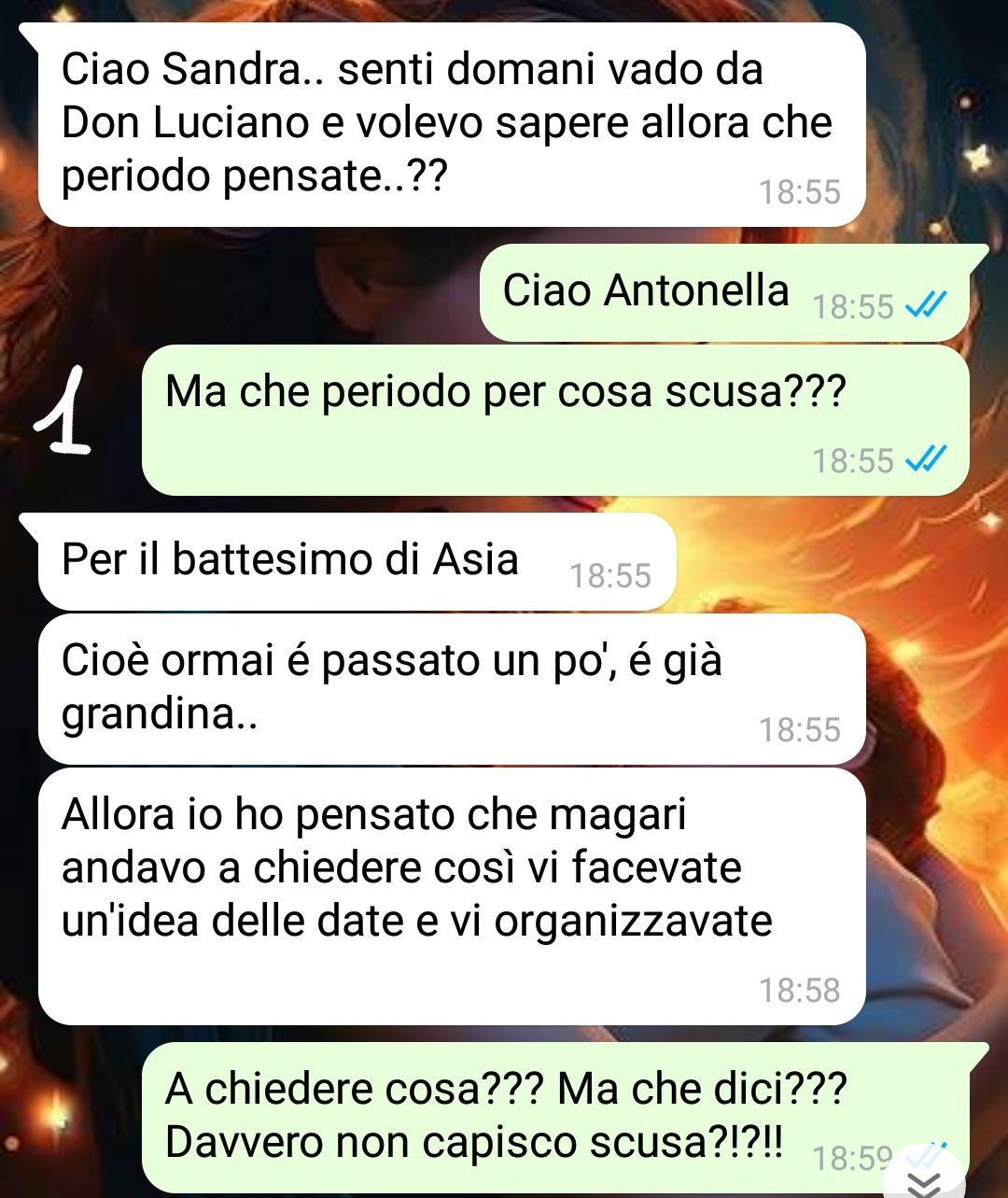Tap 18:55 timestamp on first received message
Viewport: 1008px width, 1198px height.
(800, 191)
